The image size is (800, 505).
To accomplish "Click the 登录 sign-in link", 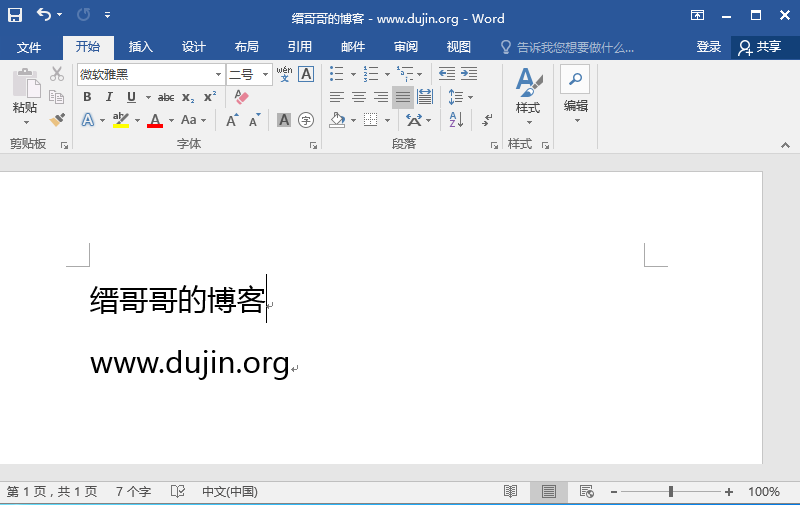I will [x=709, y=47].
